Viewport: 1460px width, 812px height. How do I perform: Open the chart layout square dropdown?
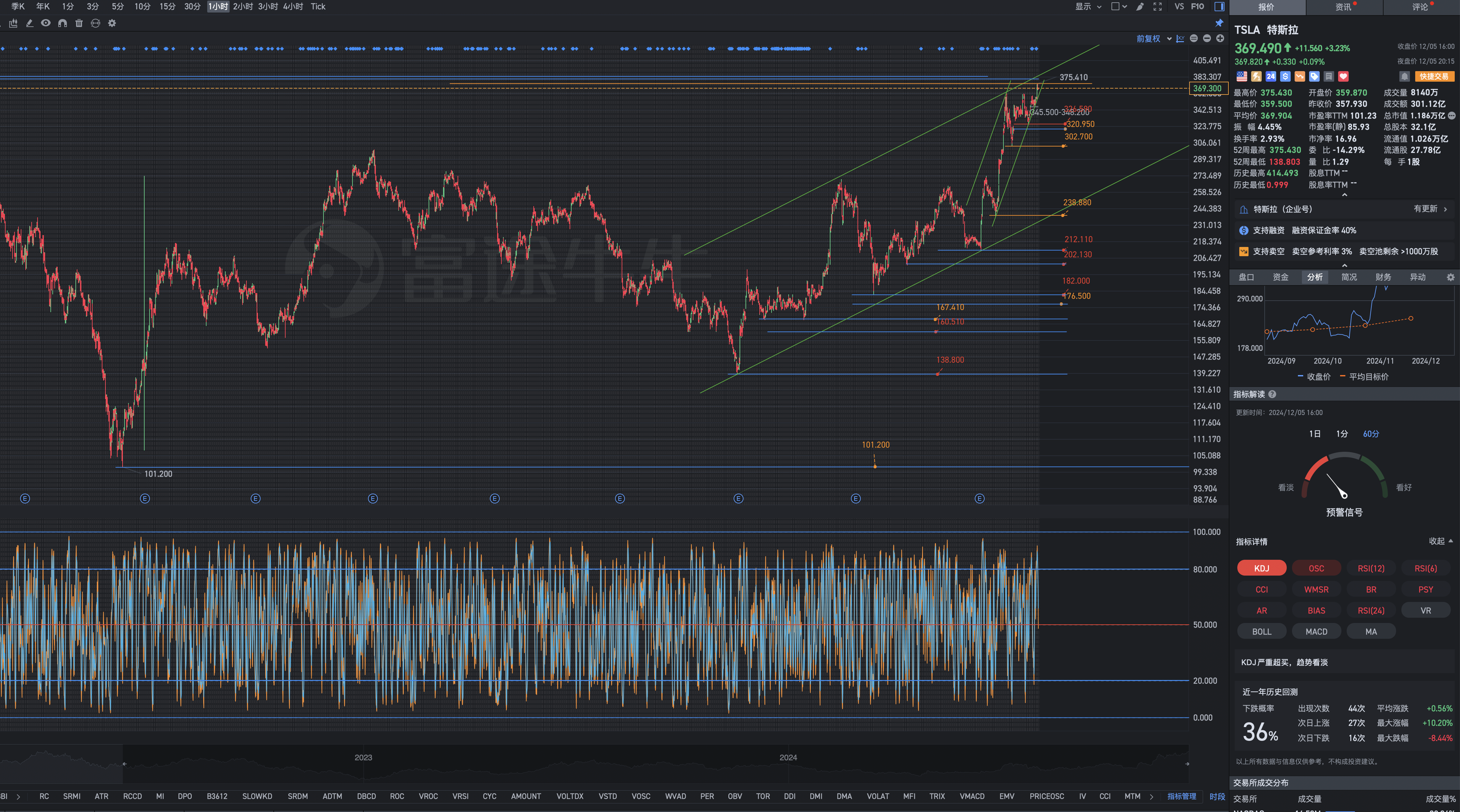coord(1119,7)
